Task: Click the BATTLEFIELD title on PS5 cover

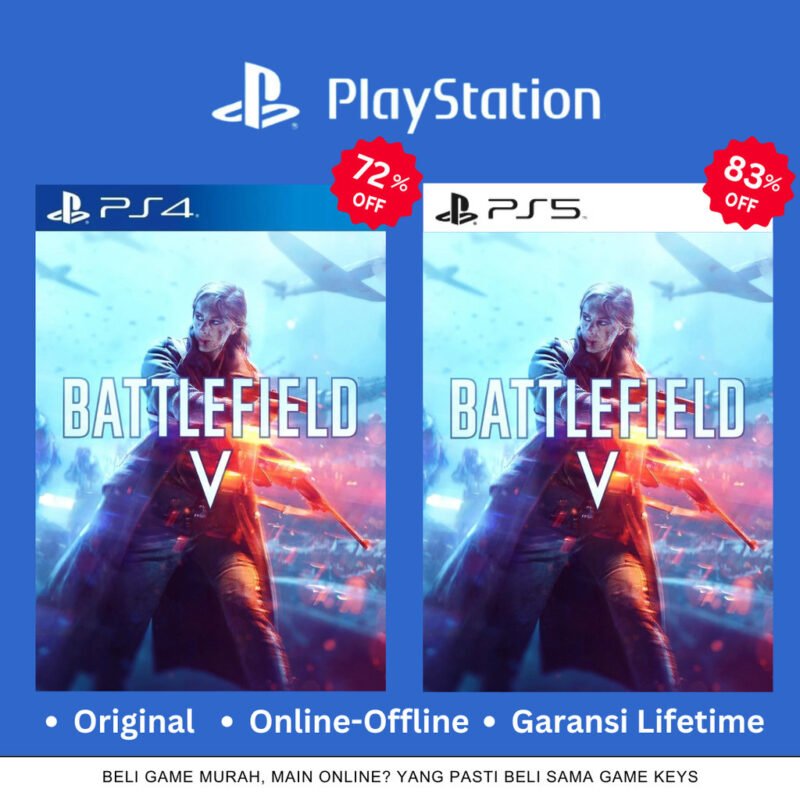Action: tap(597, 408)
